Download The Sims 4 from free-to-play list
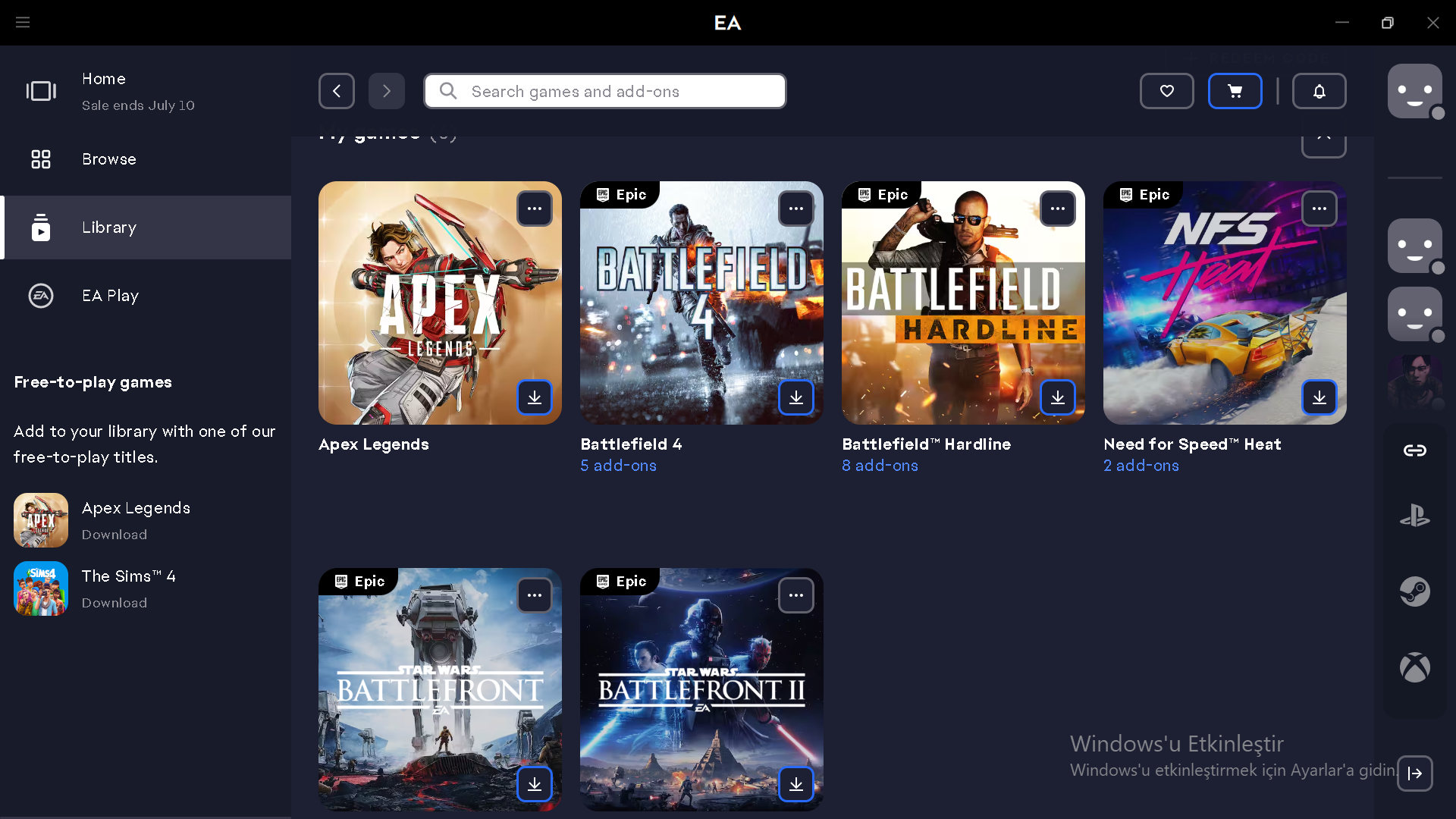This screenshot has height=819, width=1456. 115,603
